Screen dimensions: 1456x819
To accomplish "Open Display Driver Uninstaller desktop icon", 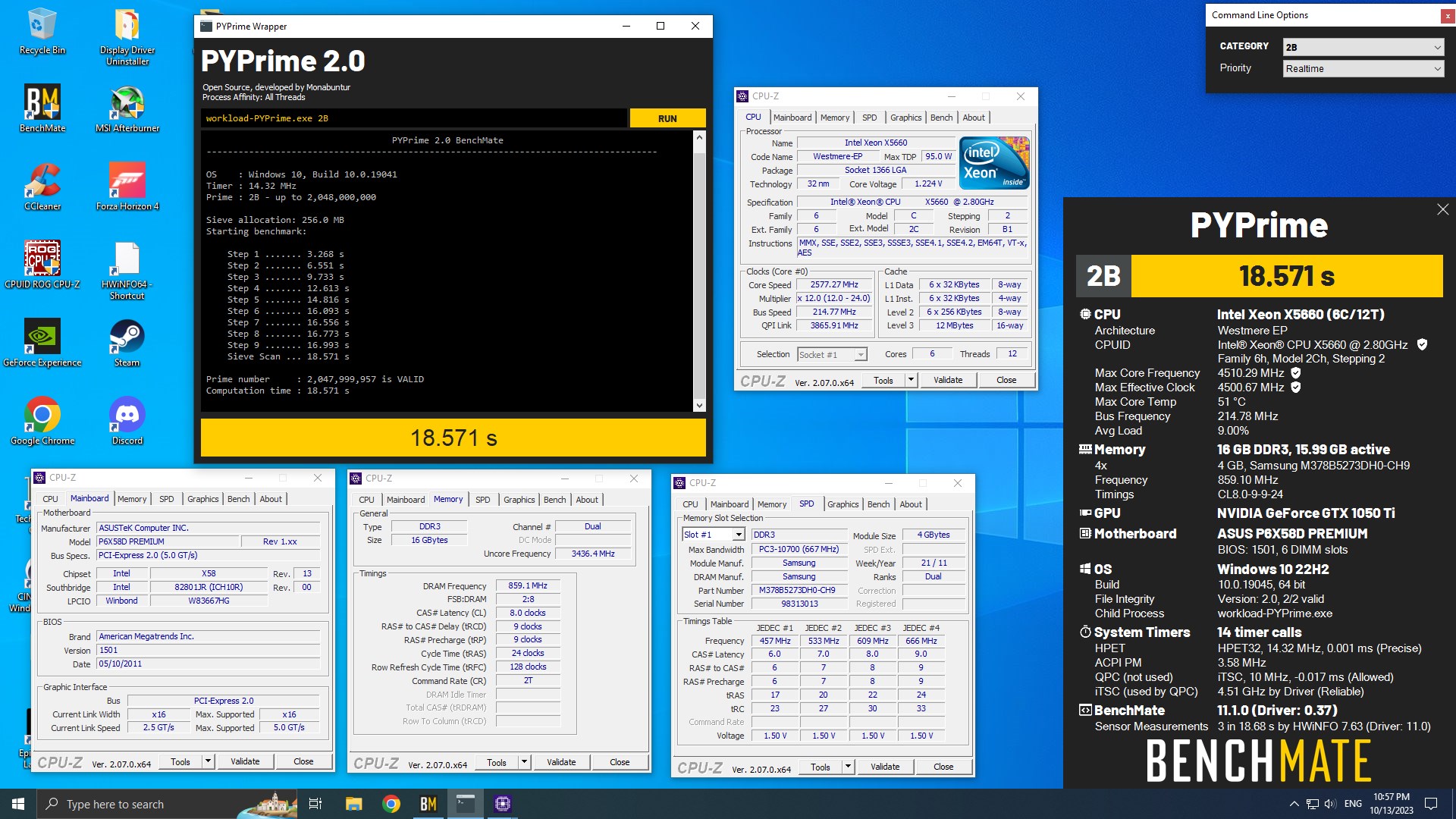I will click(x=127, y=37).
